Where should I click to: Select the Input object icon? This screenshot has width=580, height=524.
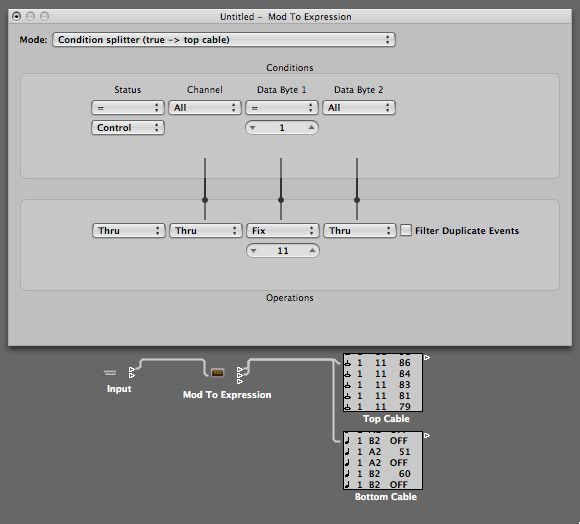tap(110, 373)
